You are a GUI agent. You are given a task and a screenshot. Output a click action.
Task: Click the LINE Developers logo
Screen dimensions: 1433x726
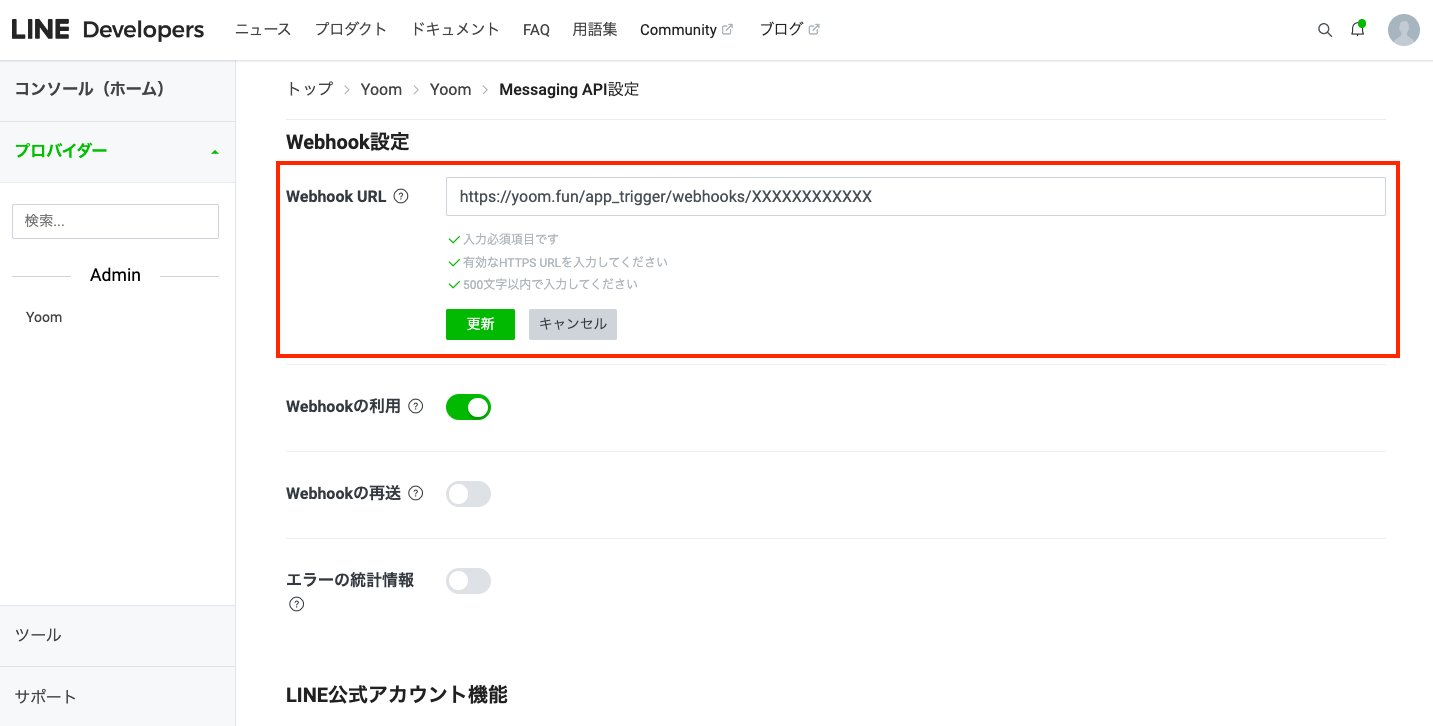(108, 30)
